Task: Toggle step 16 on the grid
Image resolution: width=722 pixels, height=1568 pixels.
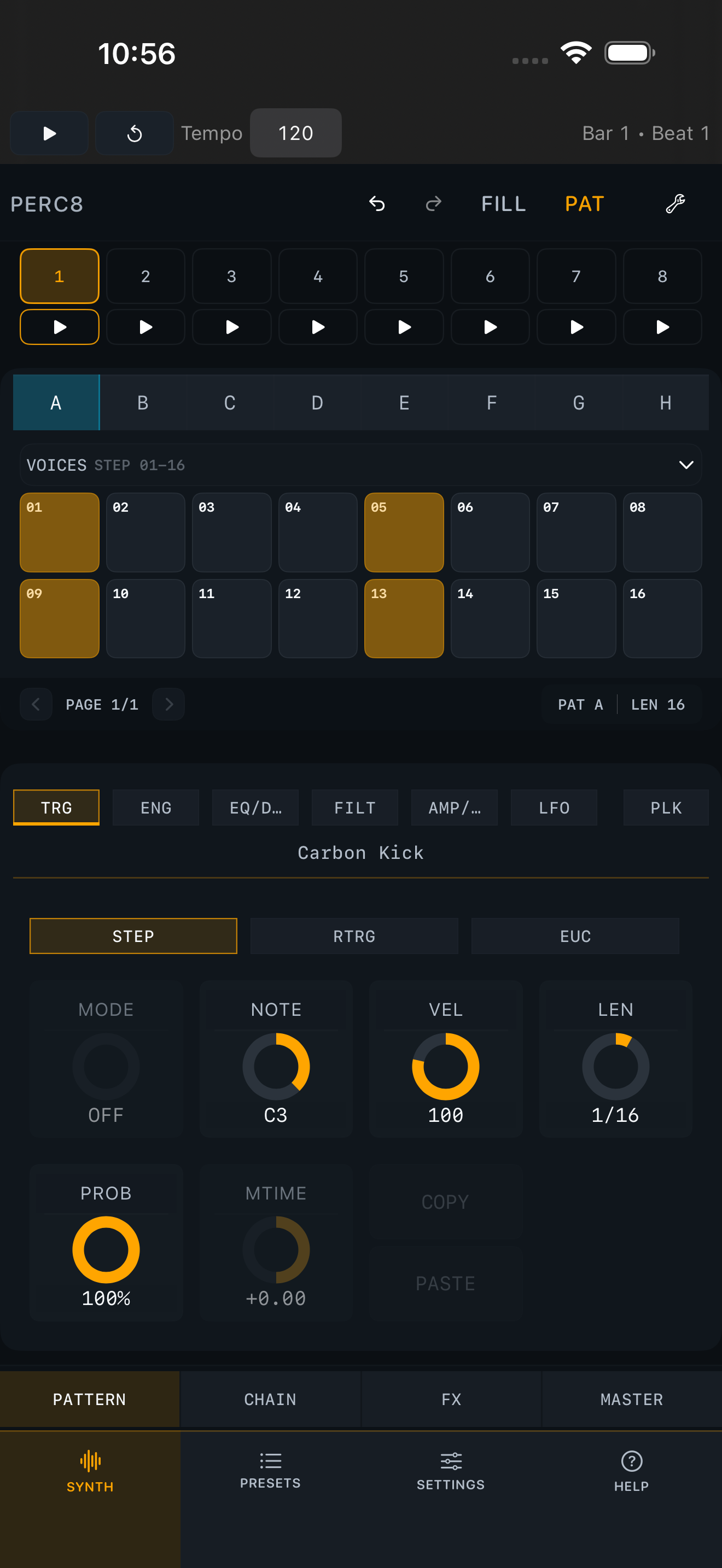Action: coord(662,618)
